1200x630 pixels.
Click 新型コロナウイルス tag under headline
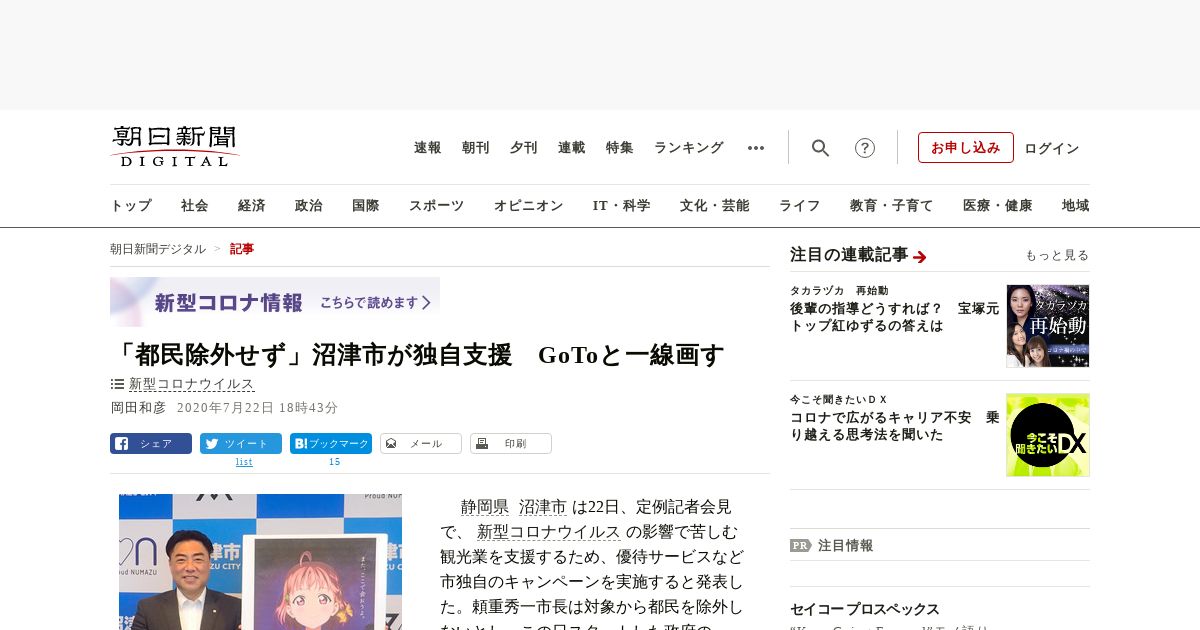(x=192, y=384)
